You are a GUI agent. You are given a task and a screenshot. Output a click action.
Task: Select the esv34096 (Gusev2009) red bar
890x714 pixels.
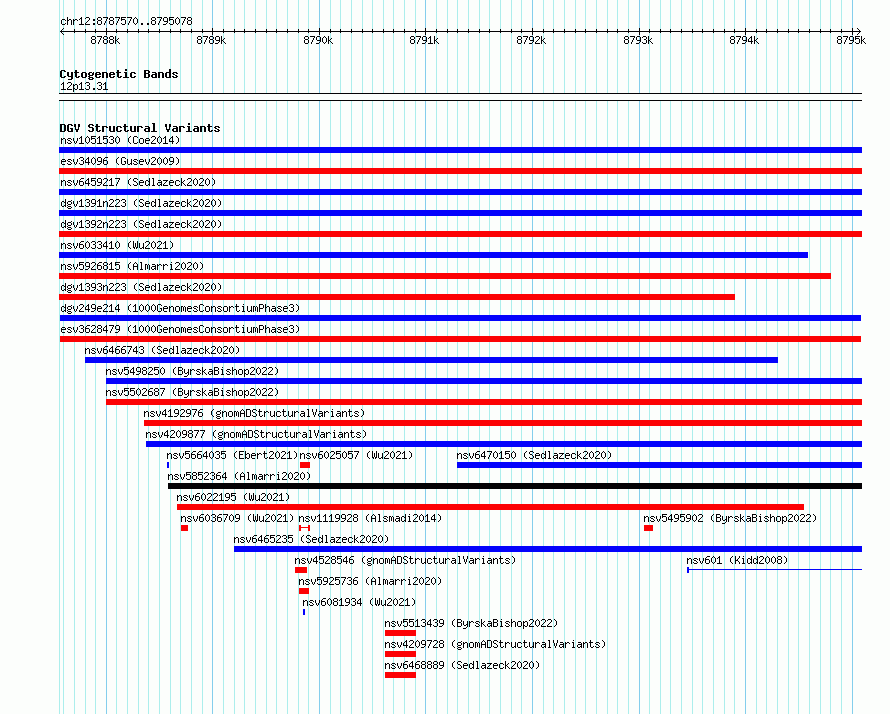pyautogui.click(x=460, y=171)
